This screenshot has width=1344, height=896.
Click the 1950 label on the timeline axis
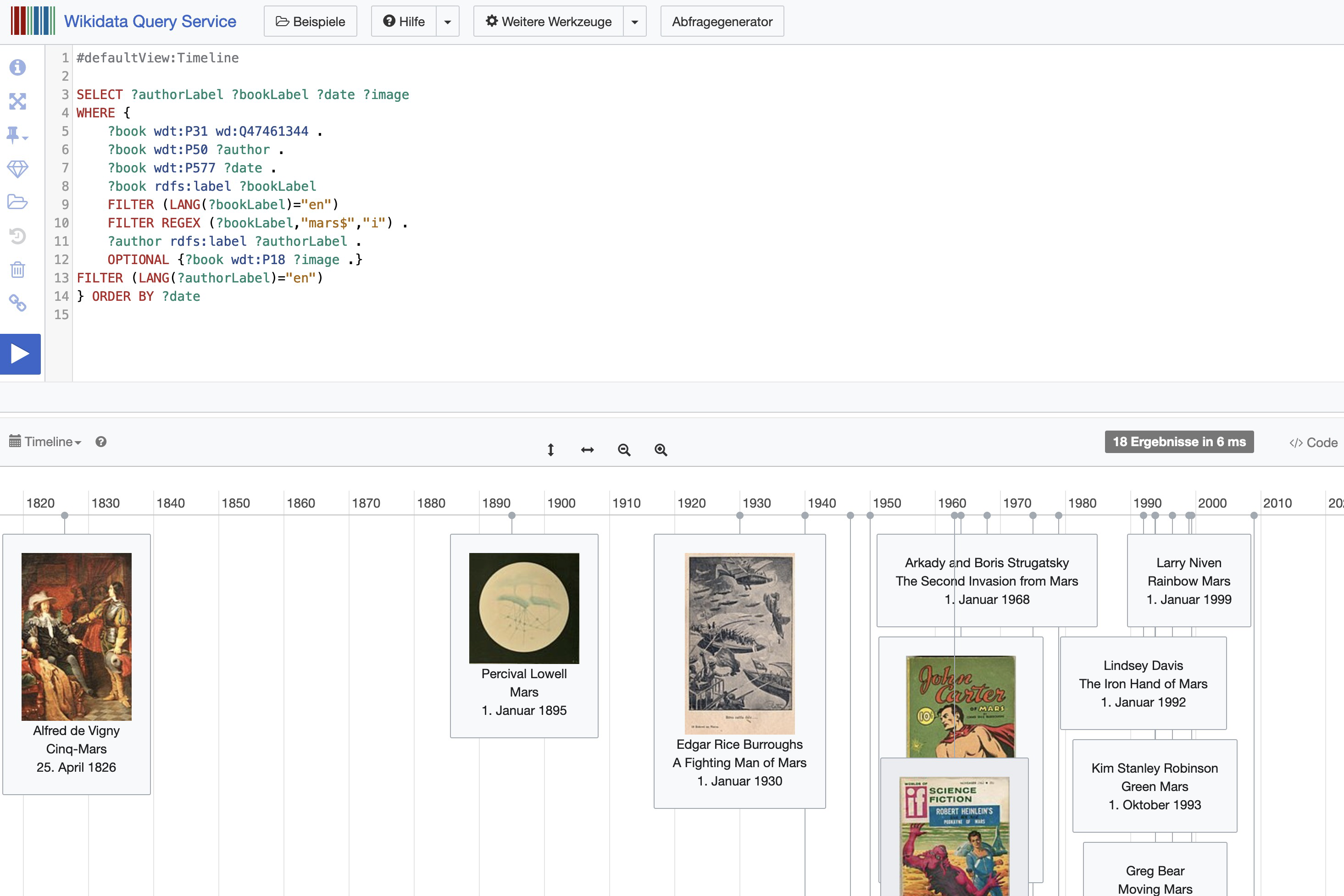coord(887,503)
